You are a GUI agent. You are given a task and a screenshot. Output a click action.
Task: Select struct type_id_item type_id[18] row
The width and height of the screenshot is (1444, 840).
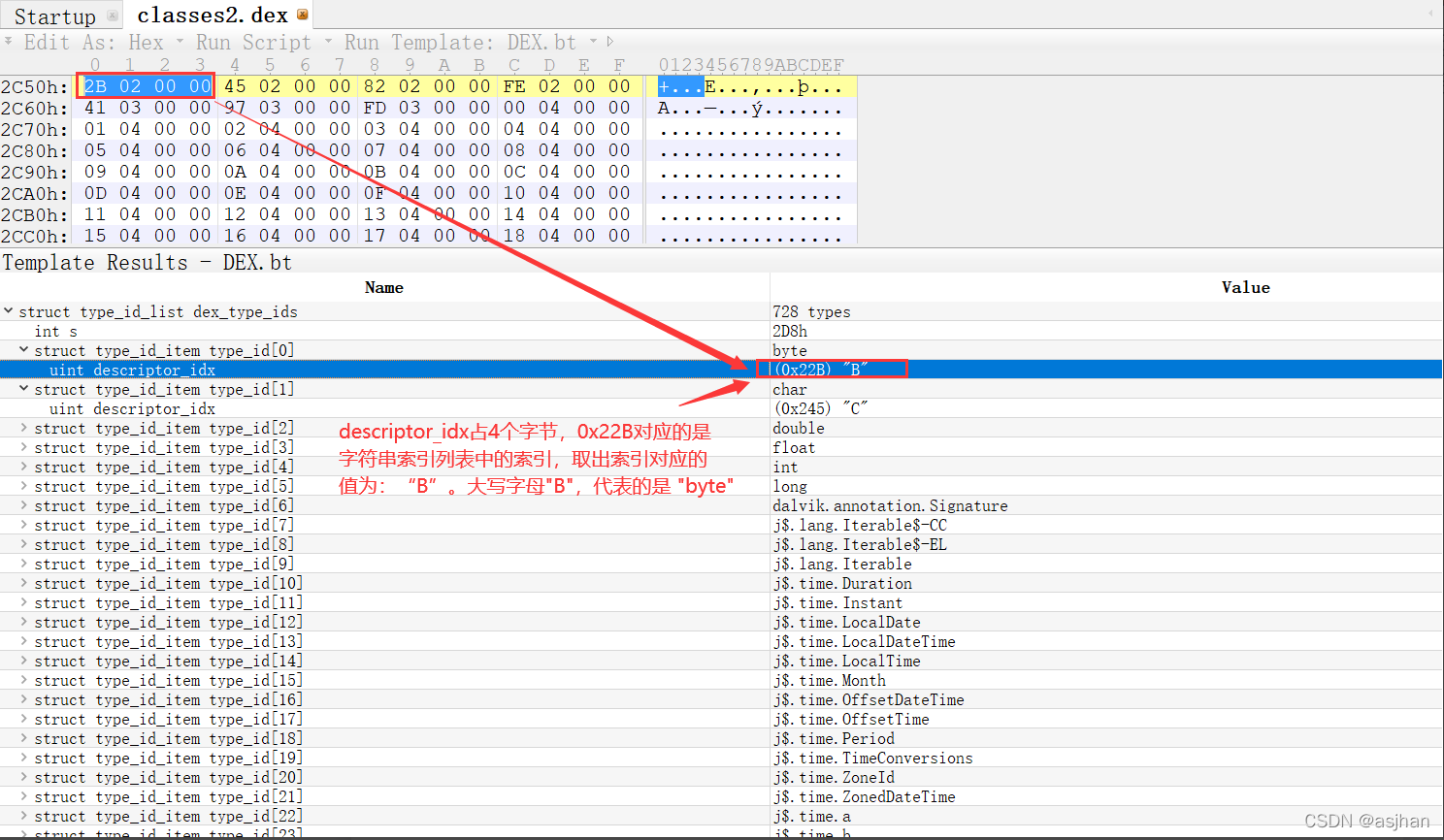722,738
